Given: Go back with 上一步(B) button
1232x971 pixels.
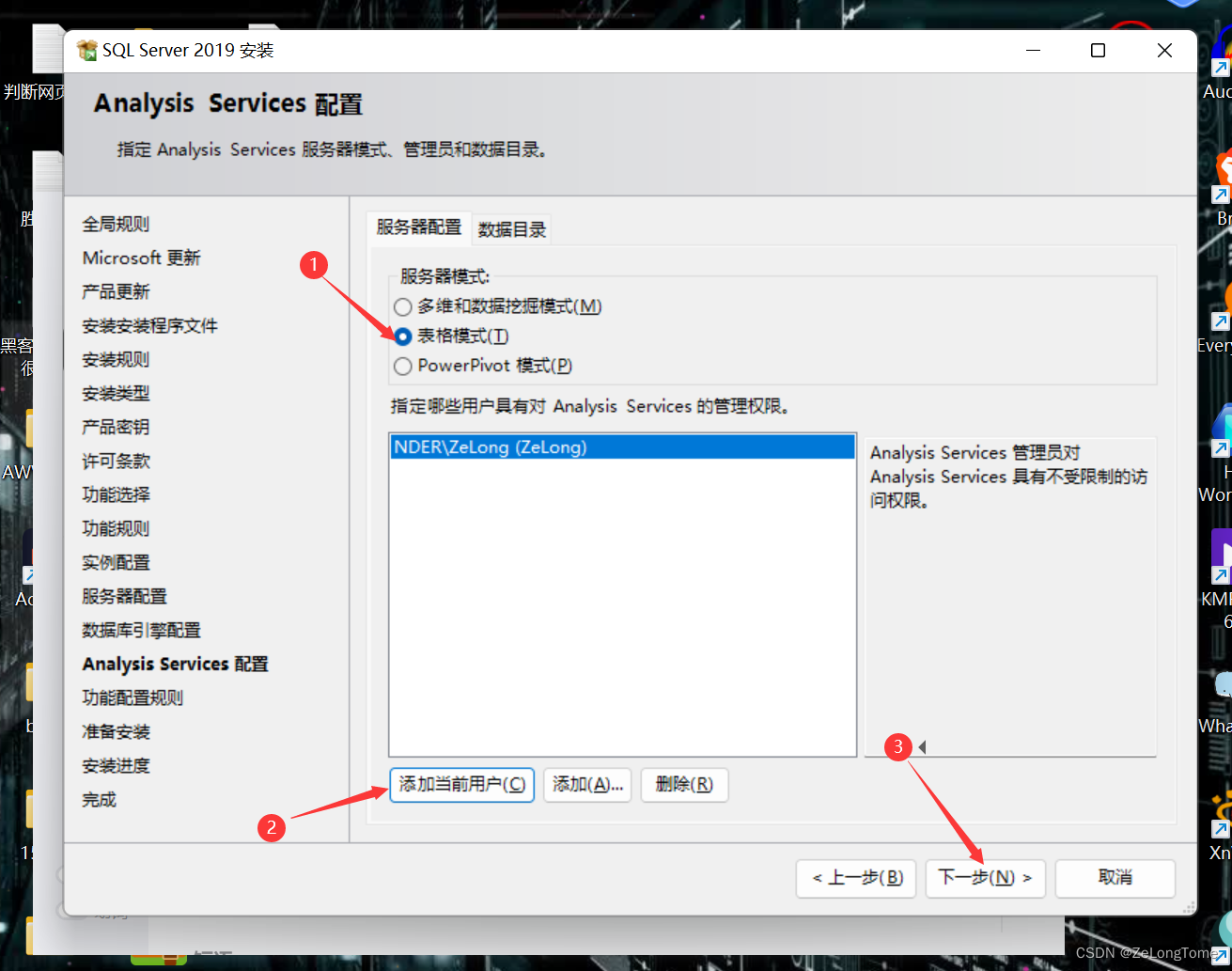Looking at the screenshot, I should click(x=856, y=878).
